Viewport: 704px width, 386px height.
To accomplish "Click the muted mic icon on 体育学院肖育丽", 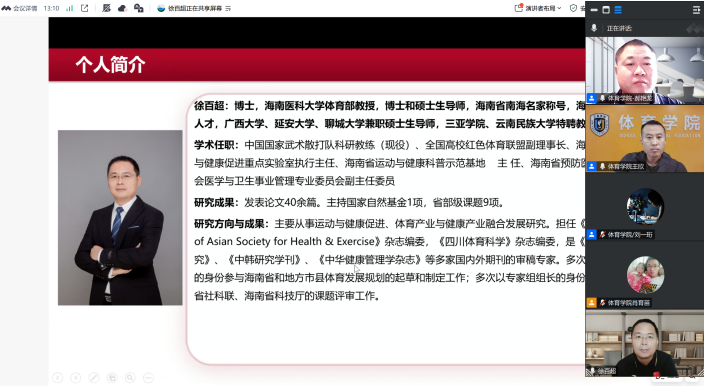I will pos(603,303).
